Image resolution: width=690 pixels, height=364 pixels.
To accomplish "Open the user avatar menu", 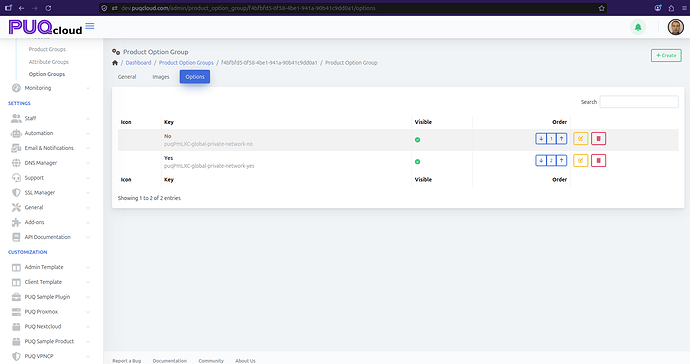I will [675, 27].
